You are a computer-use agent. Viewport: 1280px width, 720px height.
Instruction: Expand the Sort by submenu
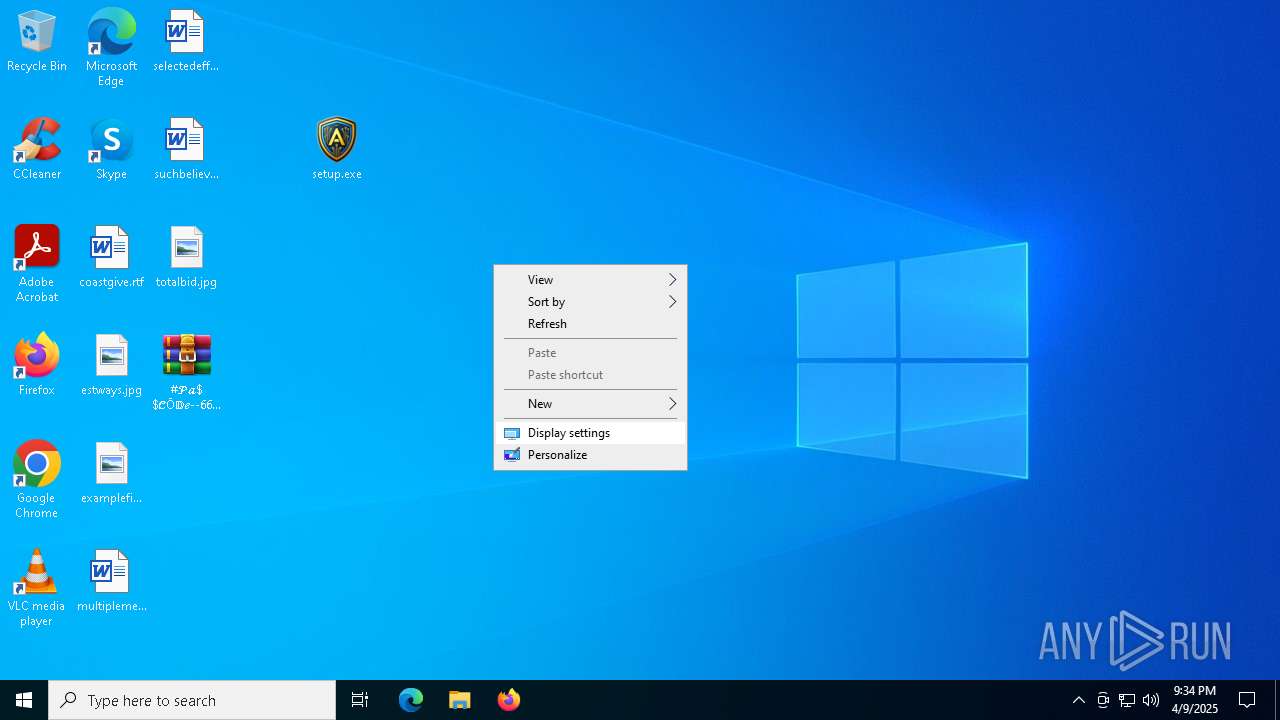click(x=590, y=302)
